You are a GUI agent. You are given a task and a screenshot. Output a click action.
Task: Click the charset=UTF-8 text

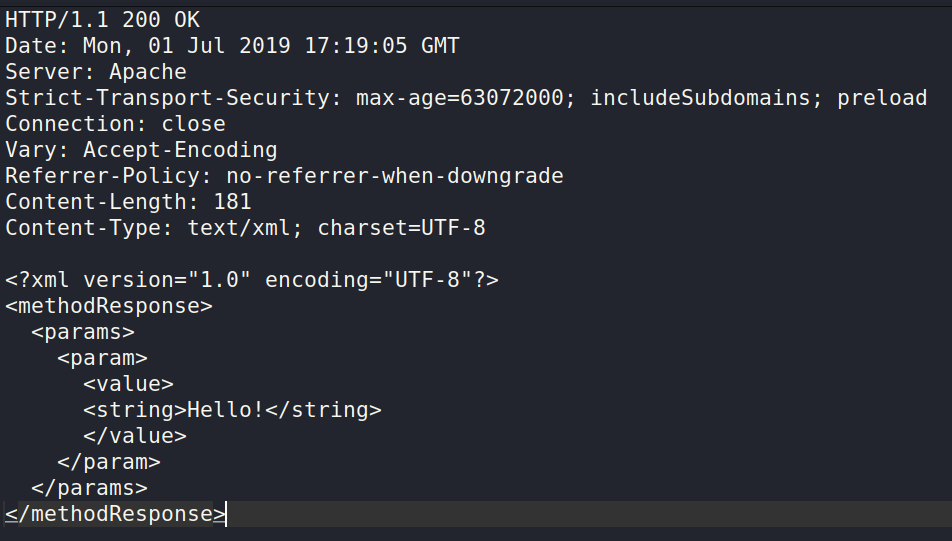401,228
